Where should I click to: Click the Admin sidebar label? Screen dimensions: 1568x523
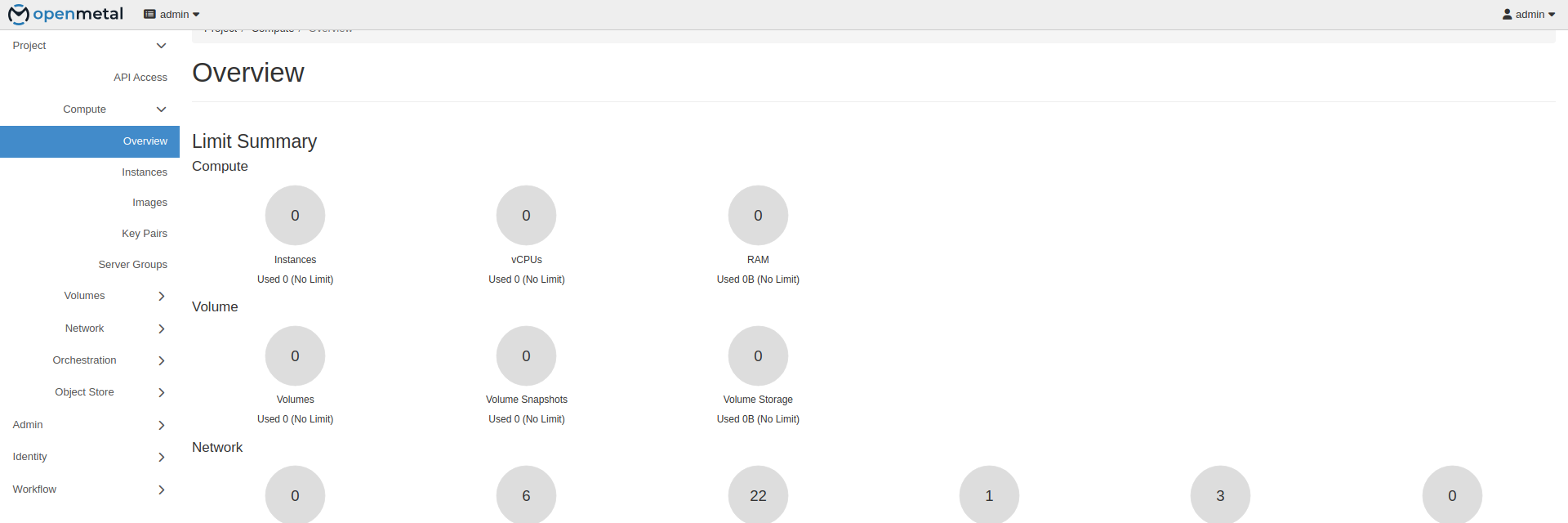[28, 425]
